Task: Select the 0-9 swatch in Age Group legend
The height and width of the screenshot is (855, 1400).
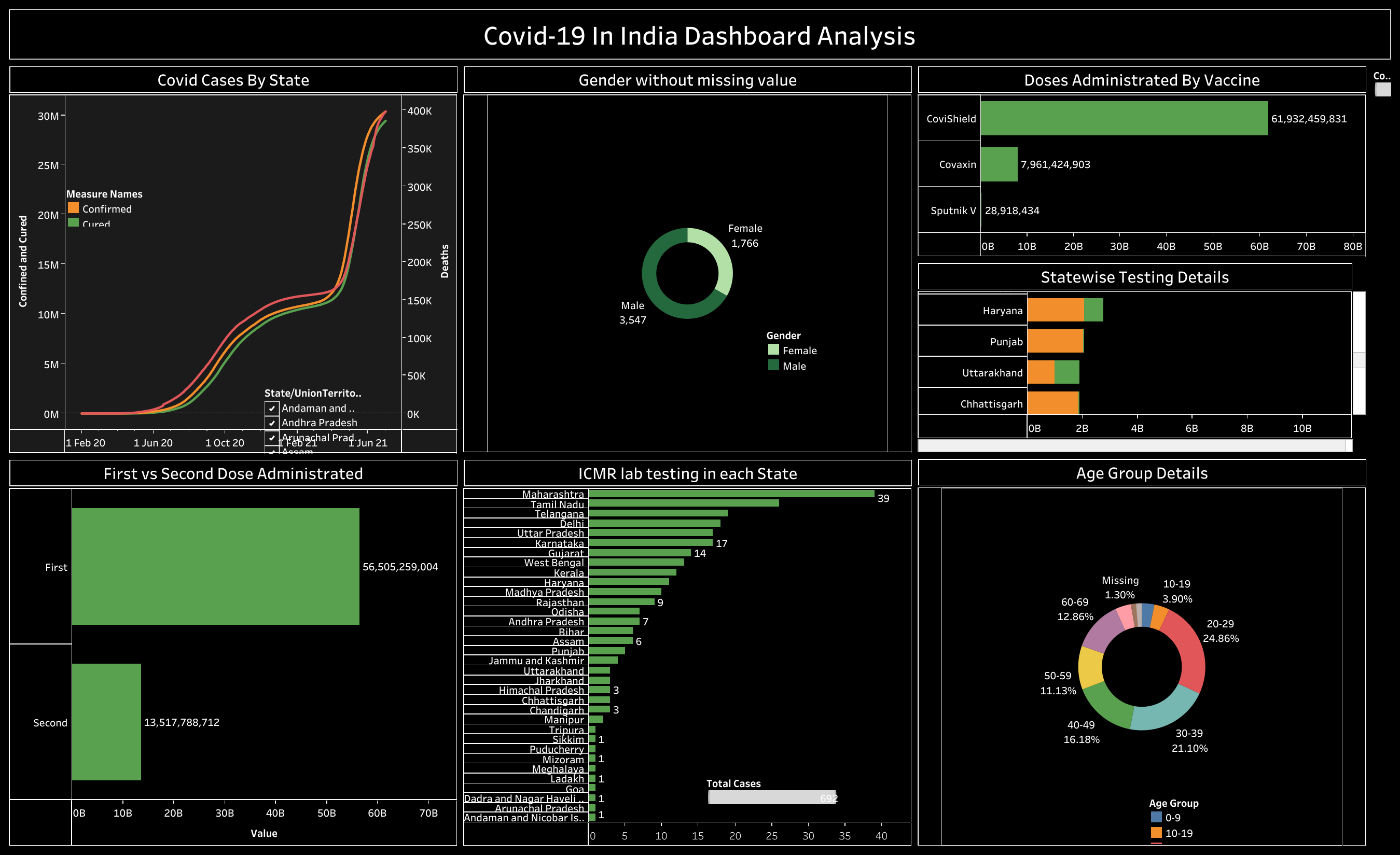Action: (1157, 818)
